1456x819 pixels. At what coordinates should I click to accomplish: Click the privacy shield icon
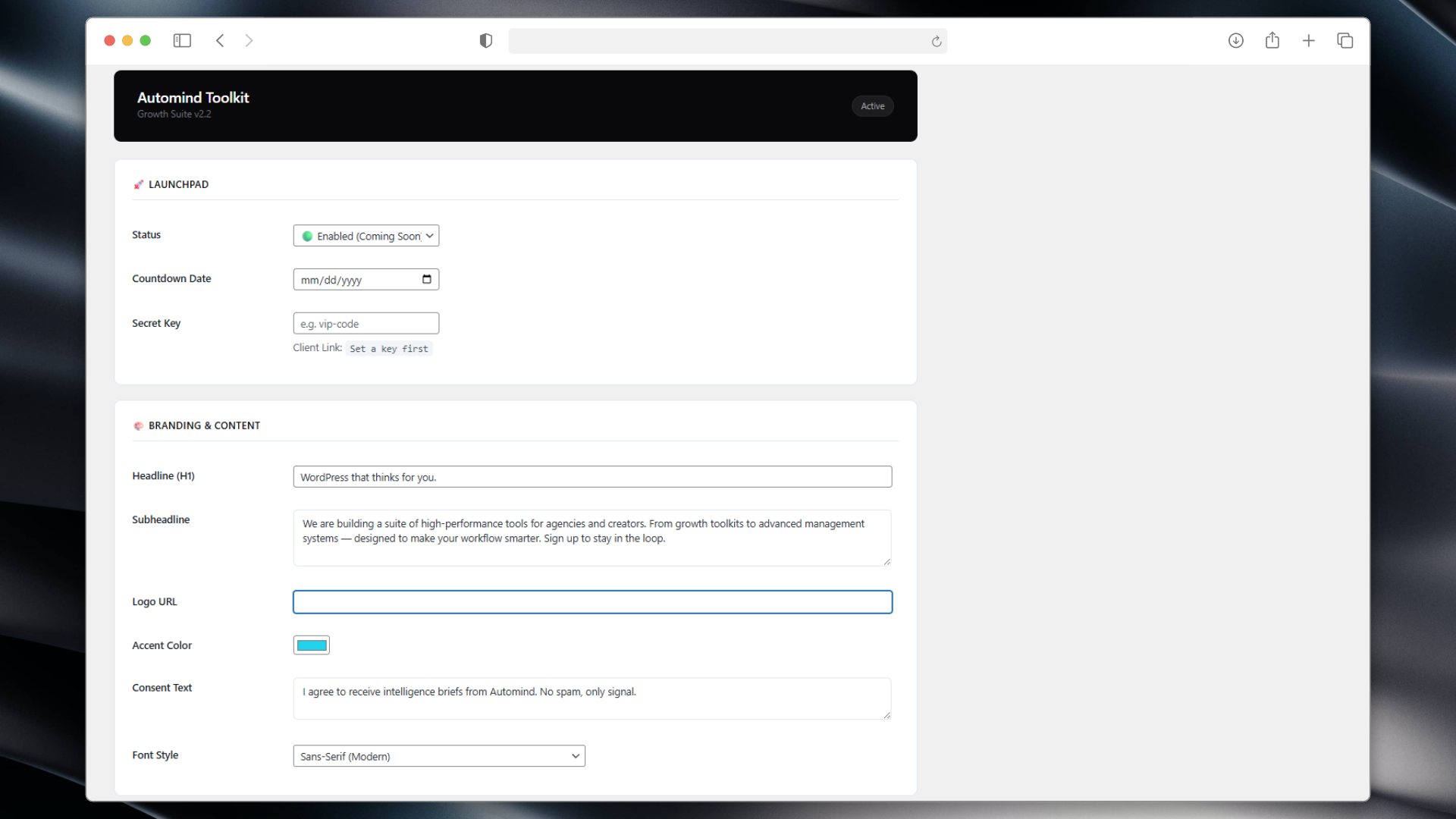486,41
